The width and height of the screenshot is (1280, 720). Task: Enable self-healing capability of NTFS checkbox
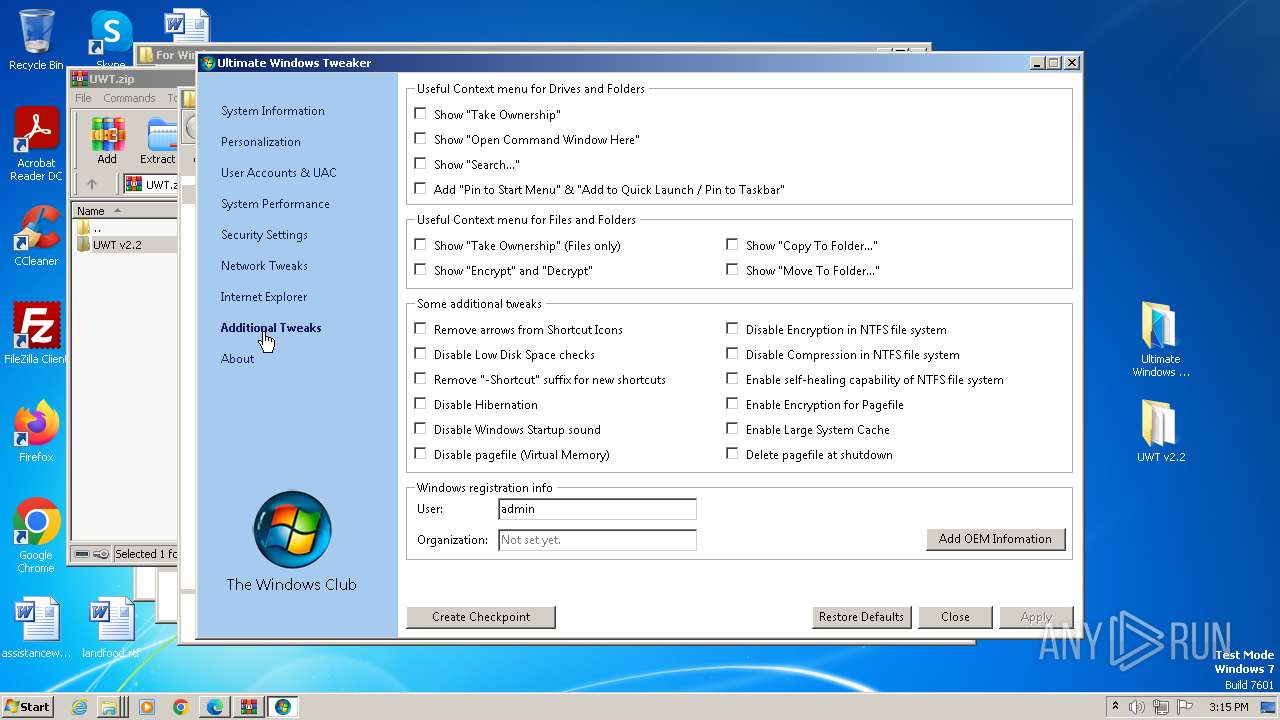coord(732,379)
